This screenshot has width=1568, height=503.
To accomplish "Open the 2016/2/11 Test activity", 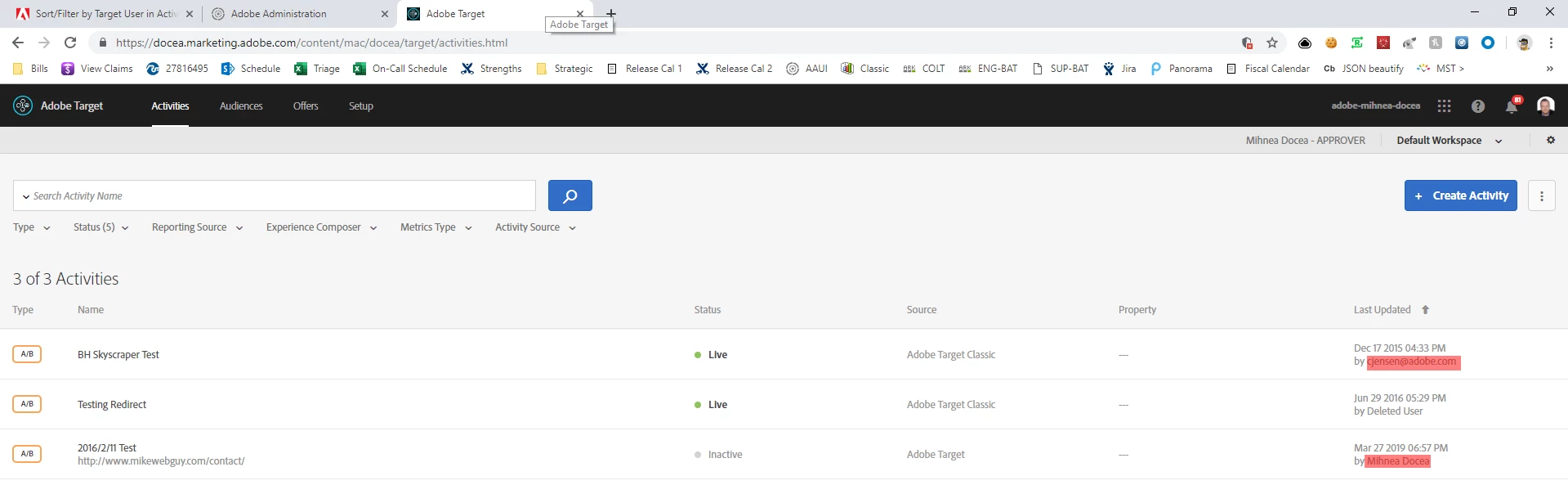I will [x=107, y=447].
